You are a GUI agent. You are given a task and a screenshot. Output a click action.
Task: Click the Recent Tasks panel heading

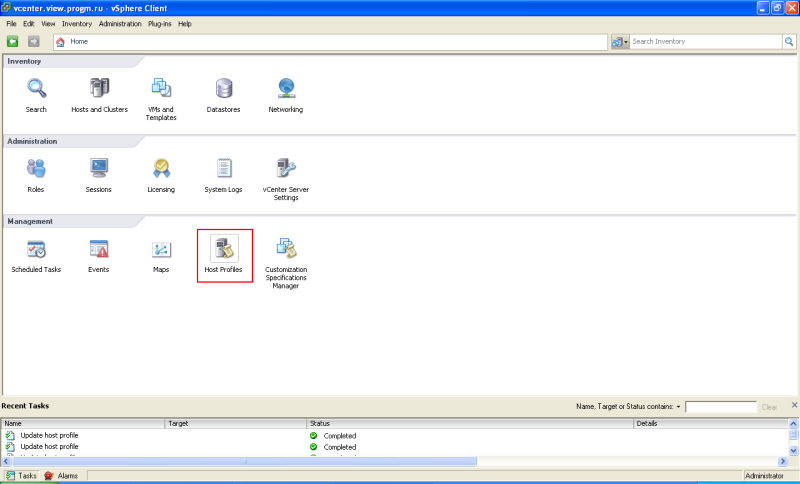click(x=25, y=406)
